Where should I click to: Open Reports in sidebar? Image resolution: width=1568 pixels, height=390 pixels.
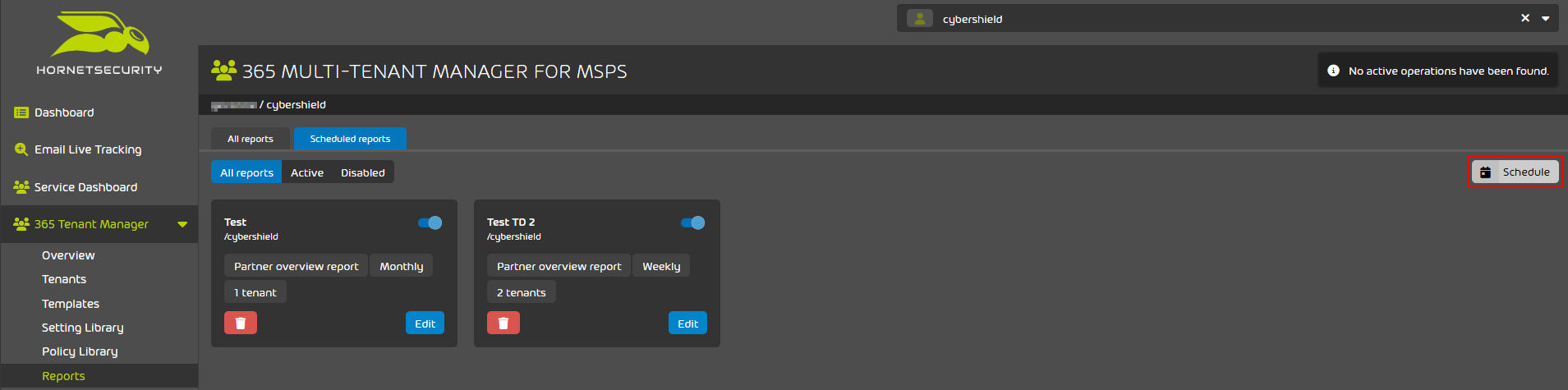tap(99, 376)
